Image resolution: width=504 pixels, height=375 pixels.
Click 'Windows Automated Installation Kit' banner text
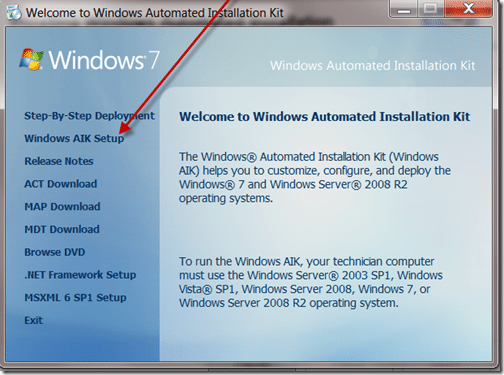click(373, 65)
